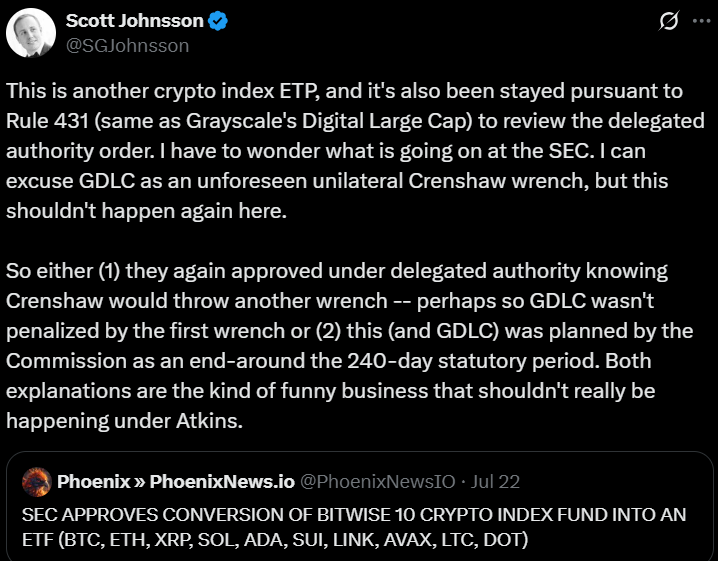
Task: Click the blue verified badge
Action: pos(218,21)
